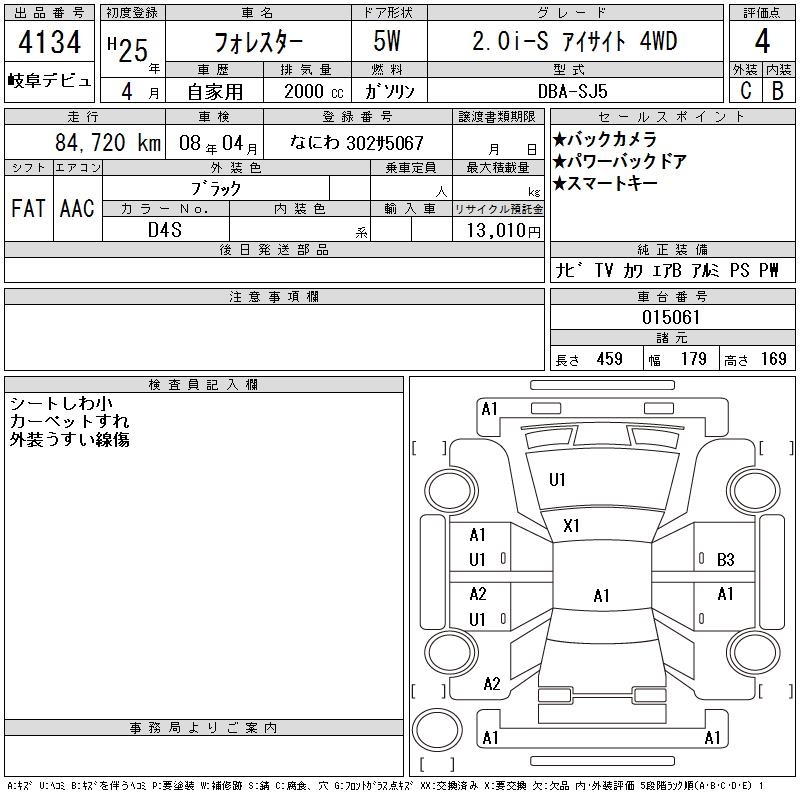Select registration number なにわ 302サ5067

click(357, 143)
